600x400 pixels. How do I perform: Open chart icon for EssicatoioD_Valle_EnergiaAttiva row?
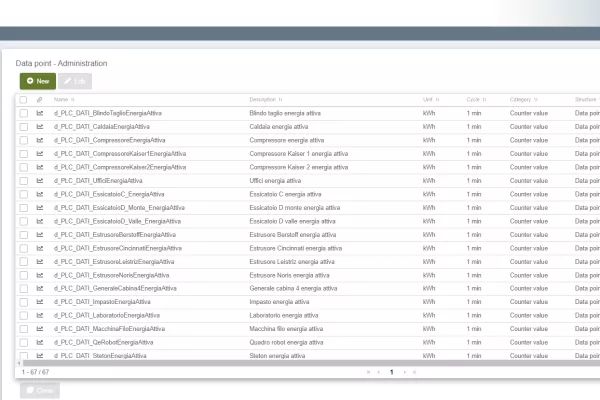click(40, 221)
